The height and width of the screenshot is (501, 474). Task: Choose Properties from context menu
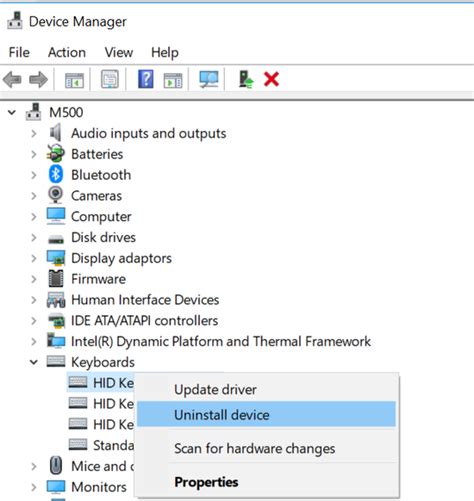[266, 482]
